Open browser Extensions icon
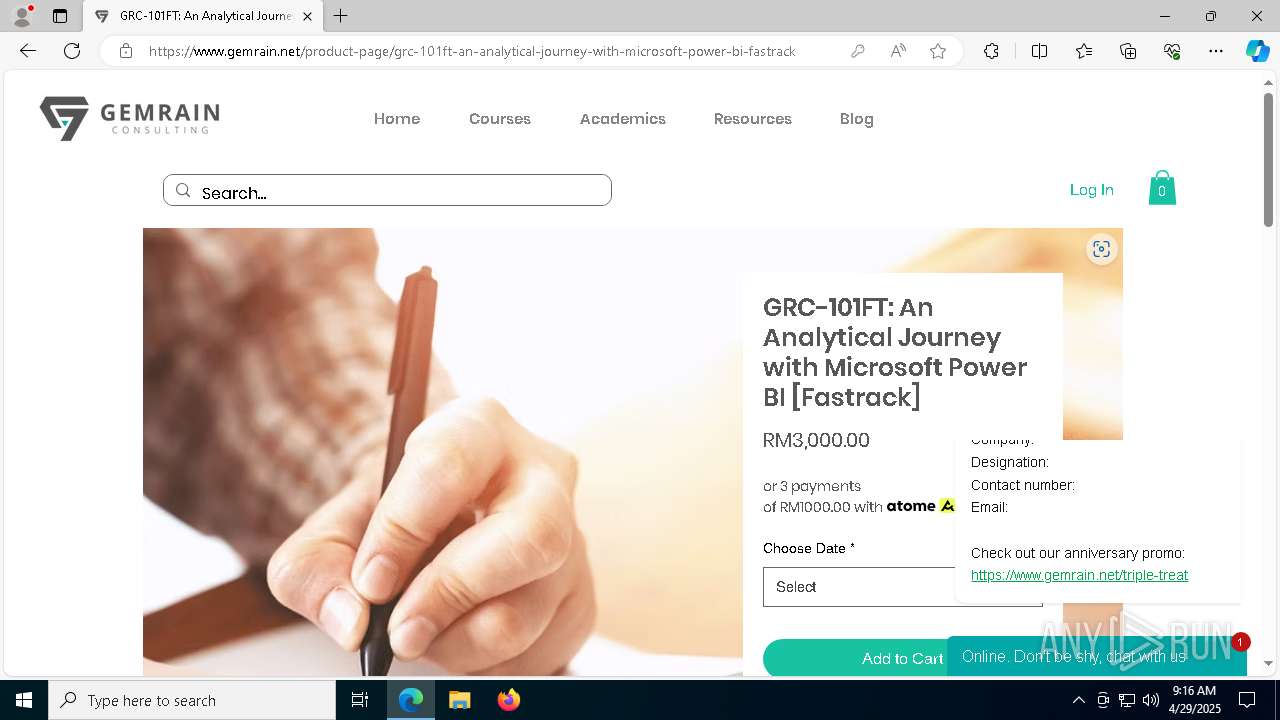Viewport: 1280px width, 720px height. pyautogui.click(x=991, y=51)
